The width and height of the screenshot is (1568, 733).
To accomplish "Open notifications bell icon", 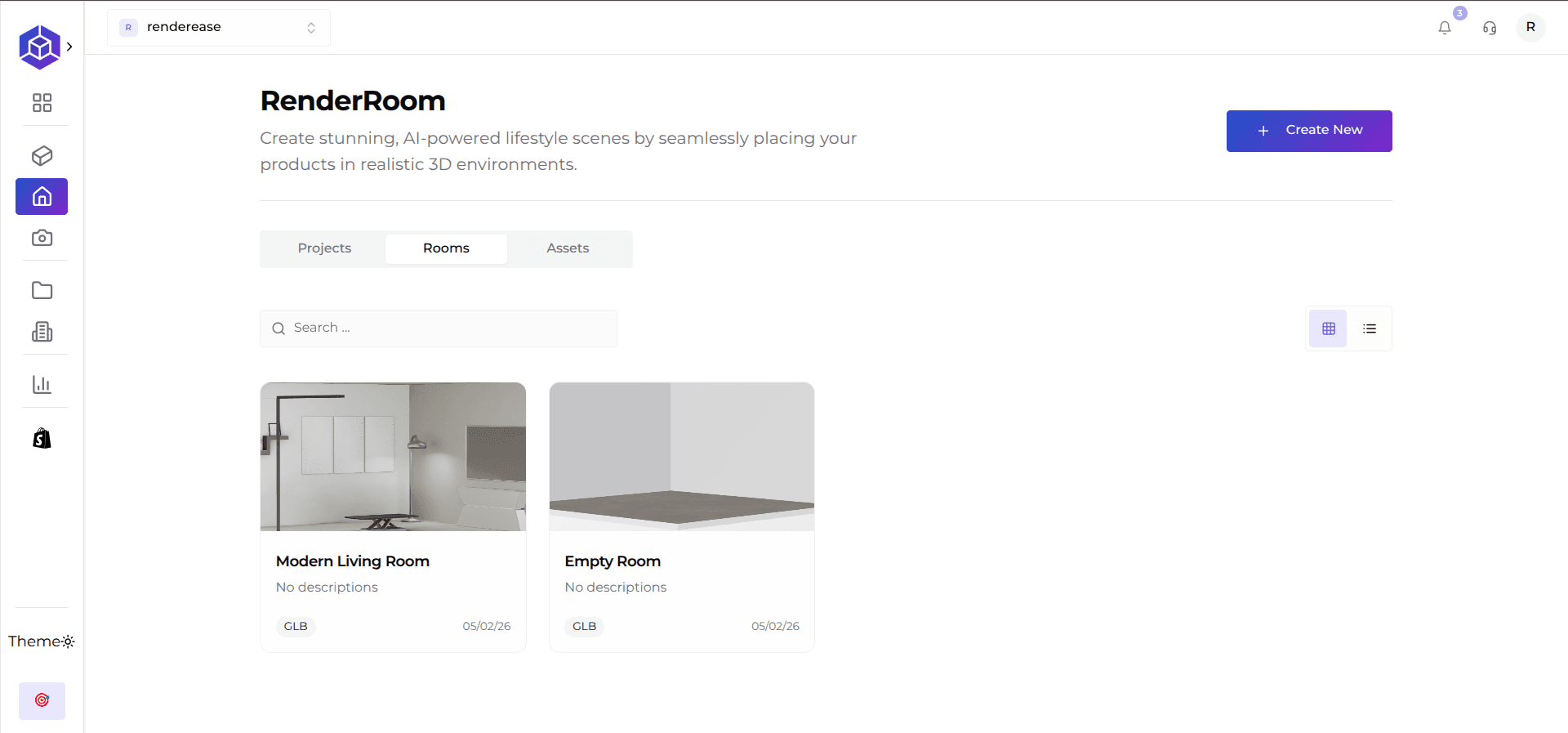I will 1445,28.
